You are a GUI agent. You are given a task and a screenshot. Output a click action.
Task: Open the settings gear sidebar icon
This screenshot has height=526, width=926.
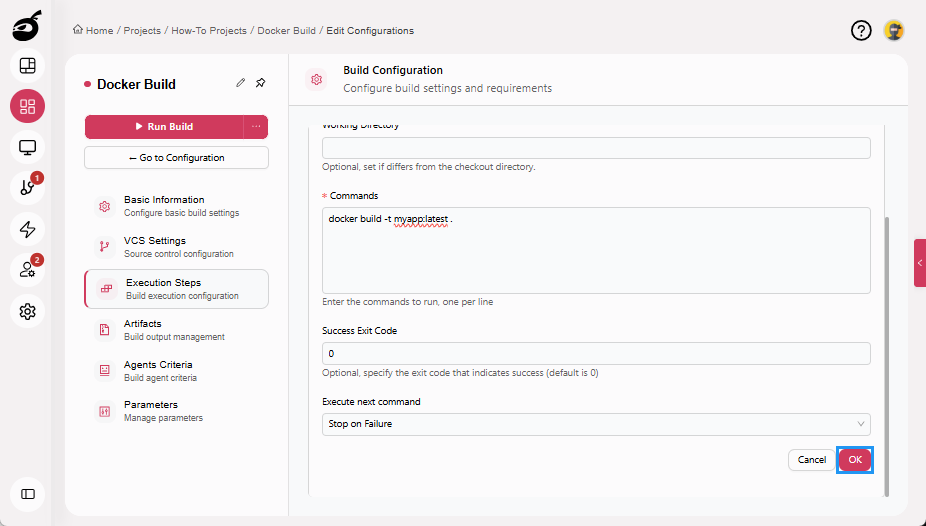27,311
